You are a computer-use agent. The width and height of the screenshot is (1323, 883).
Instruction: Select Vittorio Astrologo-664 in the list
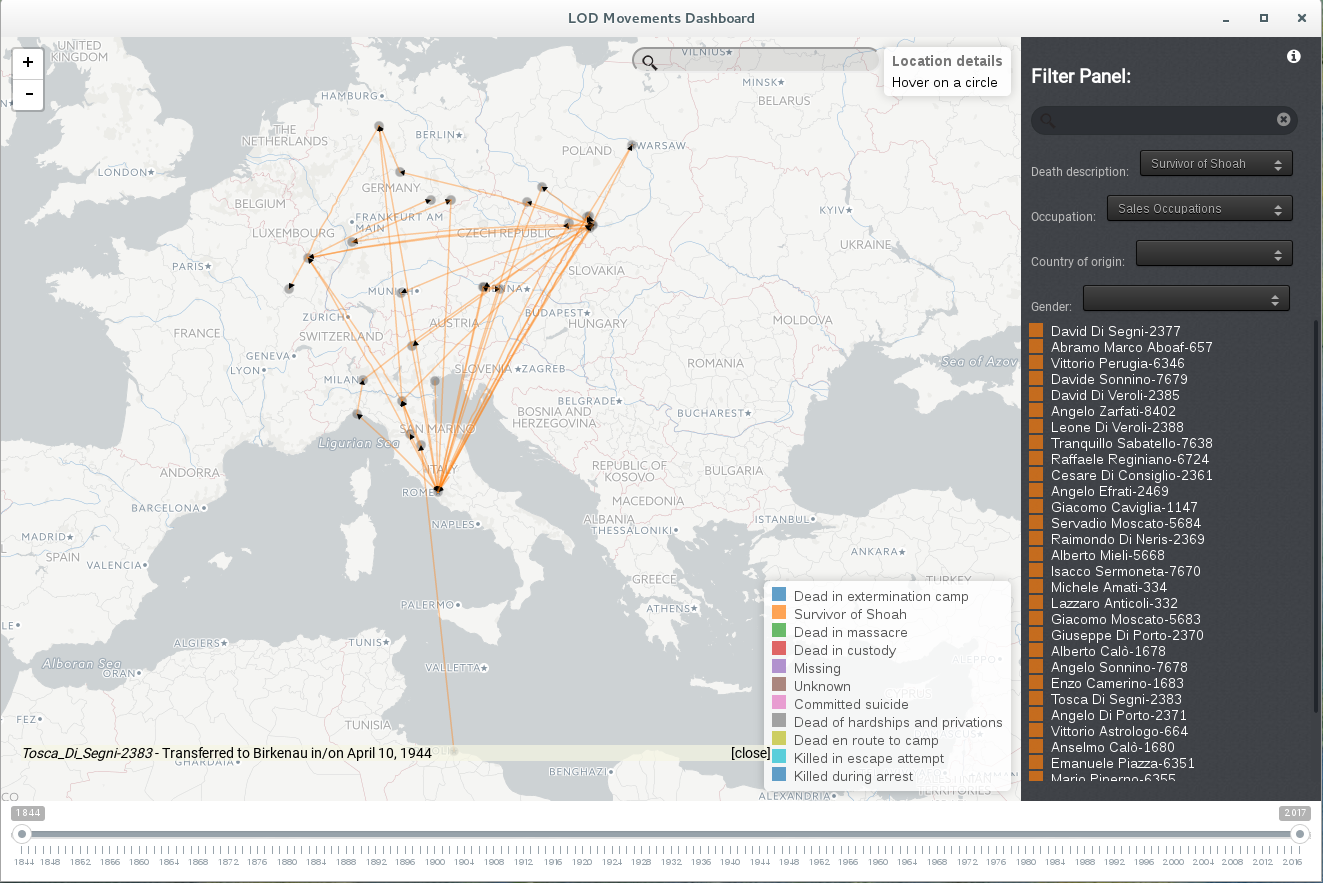[x=1119, y=731]
